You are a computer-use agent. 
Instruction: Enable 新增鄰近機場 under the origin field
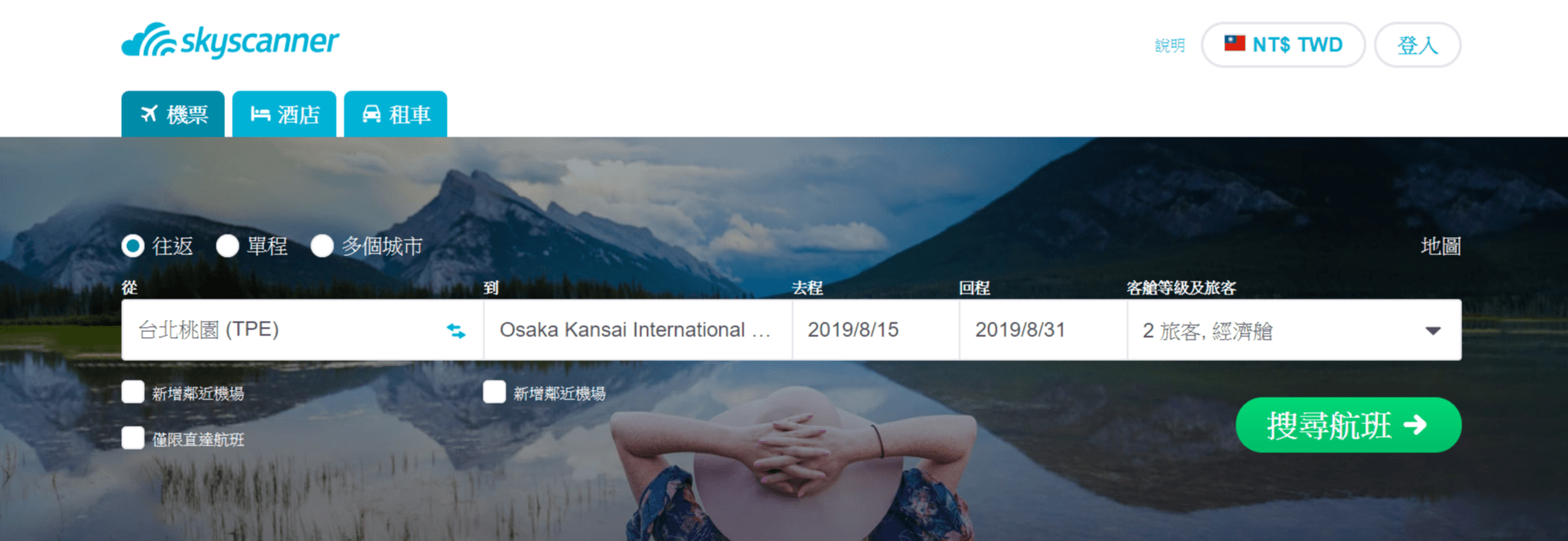click(133, 392)
